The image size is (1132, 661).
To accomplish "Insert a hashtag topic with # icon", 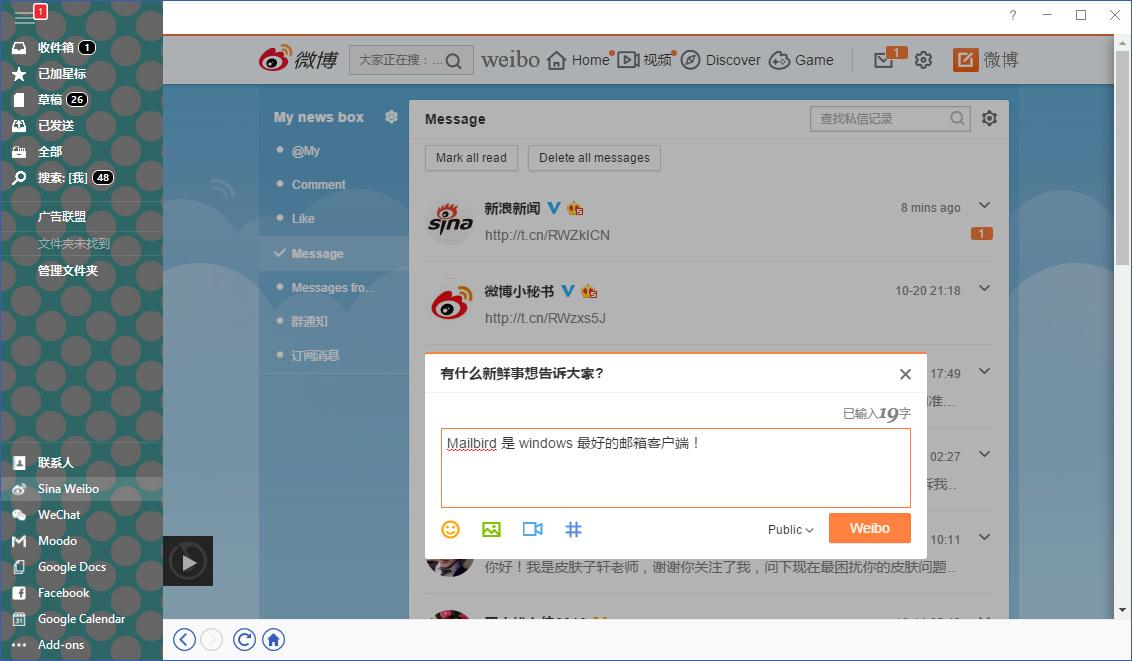I will point(573,529).
